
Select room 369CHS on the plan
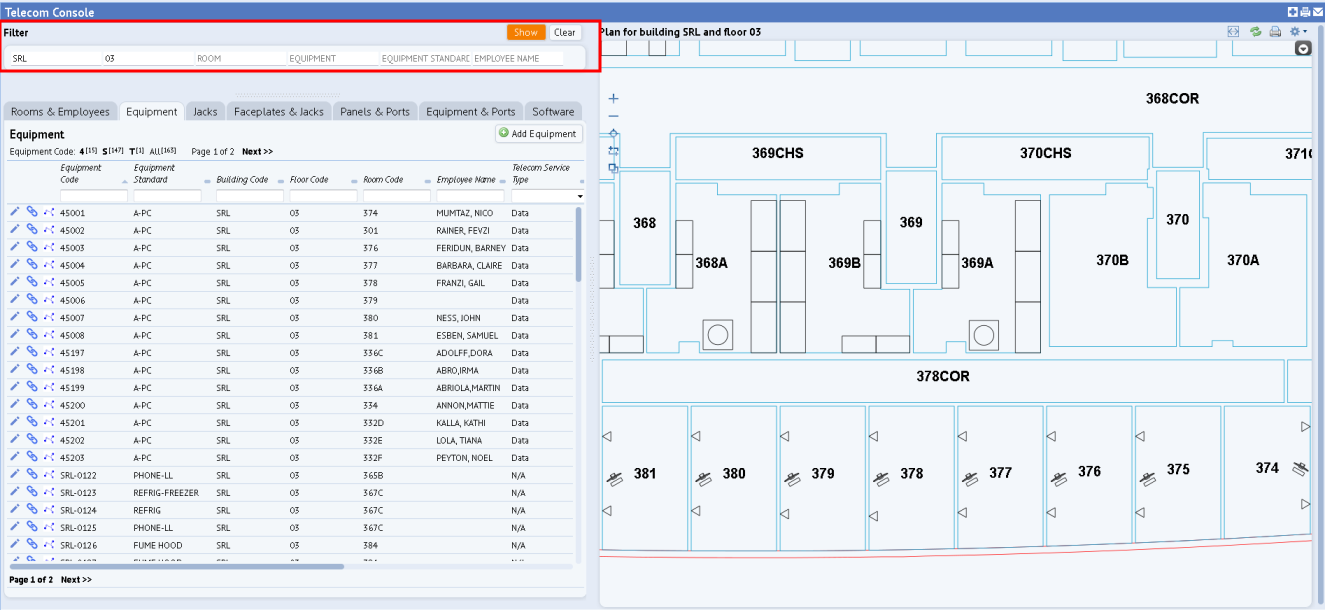(x=778, y=153)
